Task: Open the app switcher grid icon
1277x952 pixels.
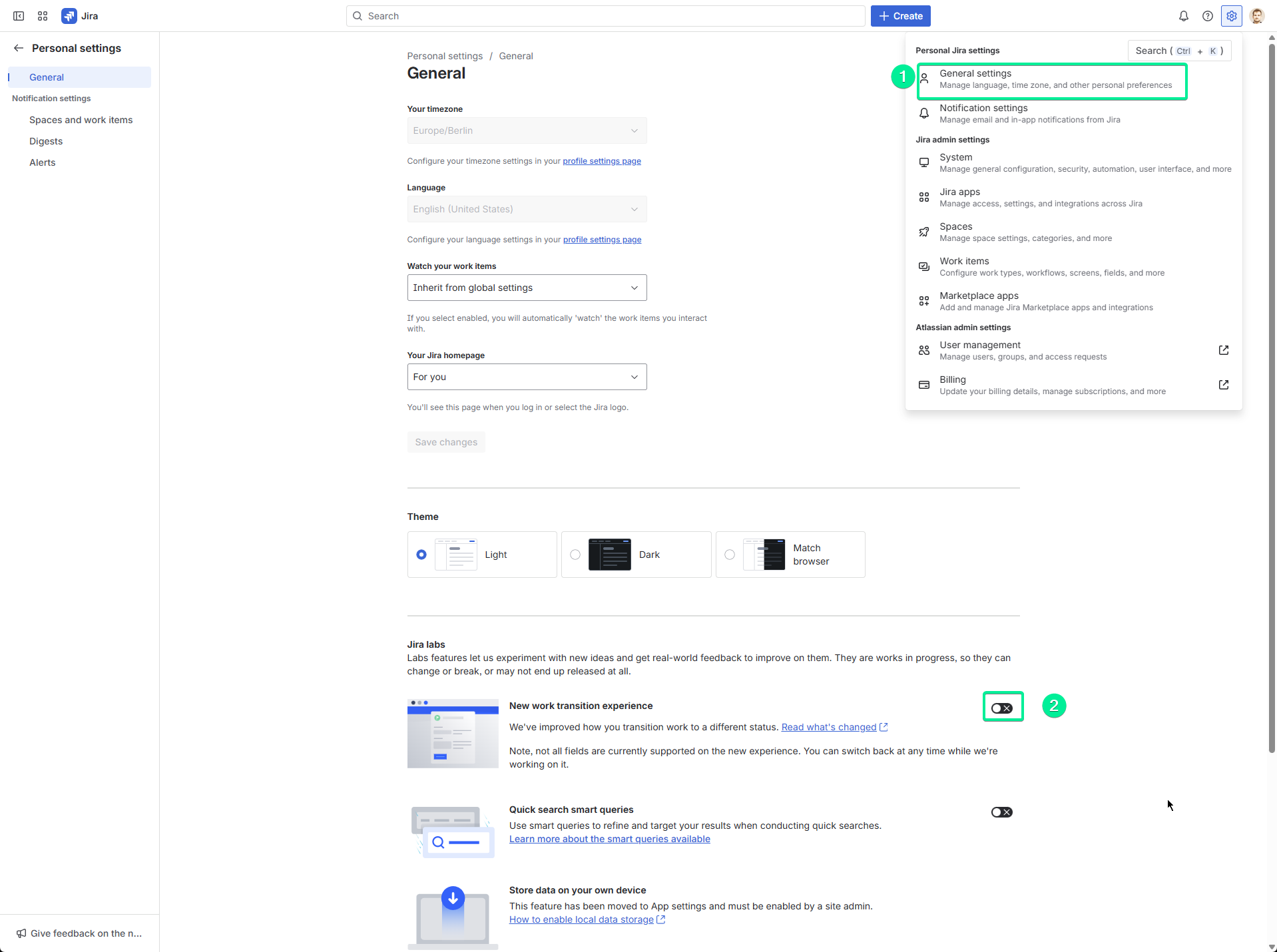Action: [43, 16]
